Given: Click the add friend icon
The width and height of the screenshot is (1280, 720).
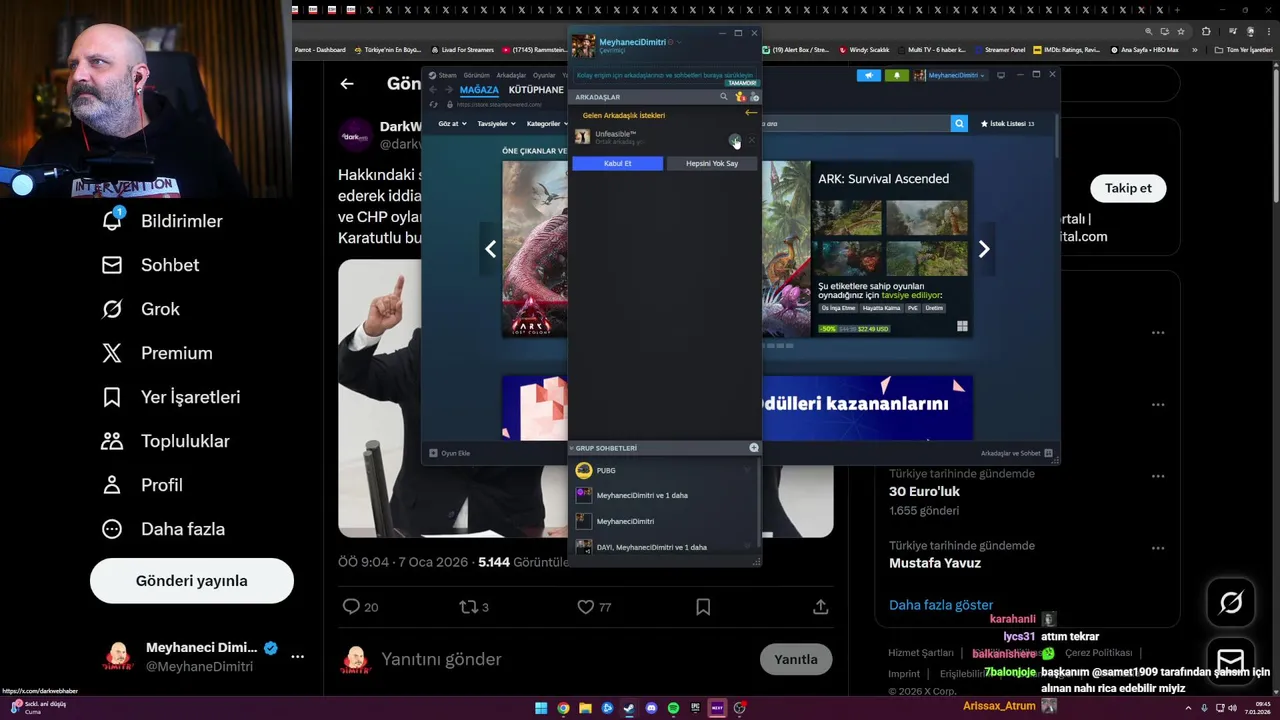Looking at the screenshot, I should 755,97.
